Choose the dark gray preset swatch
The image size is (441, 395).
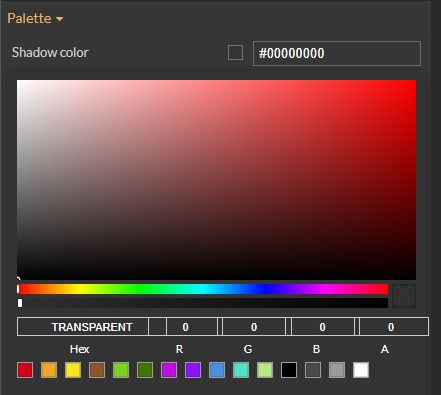click(313, 370)
